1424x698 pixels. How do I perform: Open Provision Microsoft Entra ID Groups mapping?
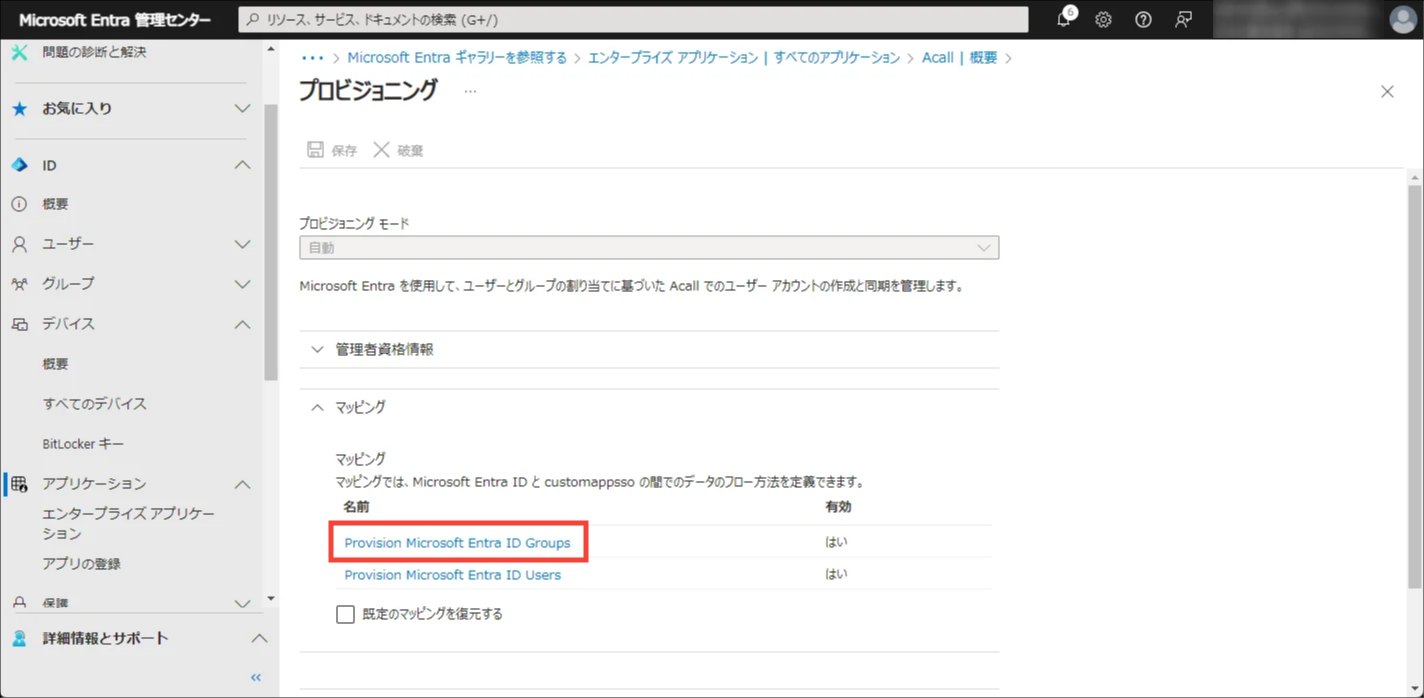[x=459, y=541]
